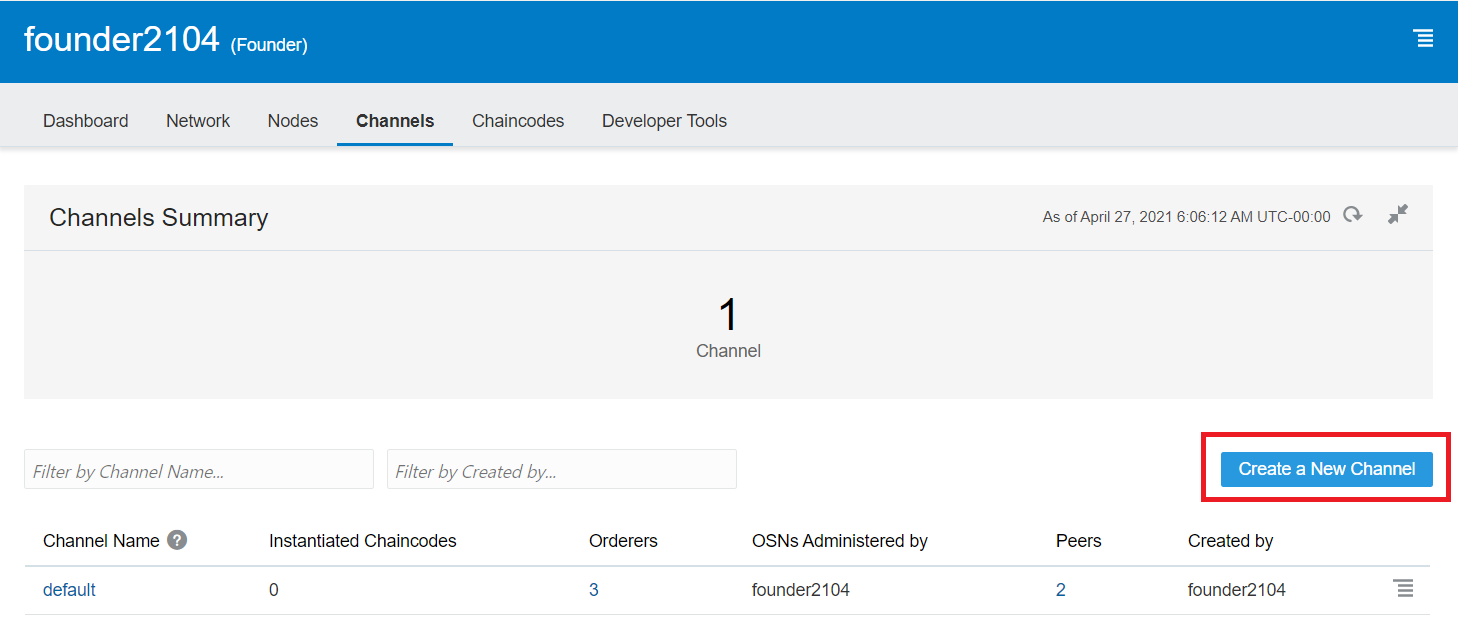Viewport: 1458px width, 629px height.
Task: Open the default channel link
Action: click(x=69, y=590)
